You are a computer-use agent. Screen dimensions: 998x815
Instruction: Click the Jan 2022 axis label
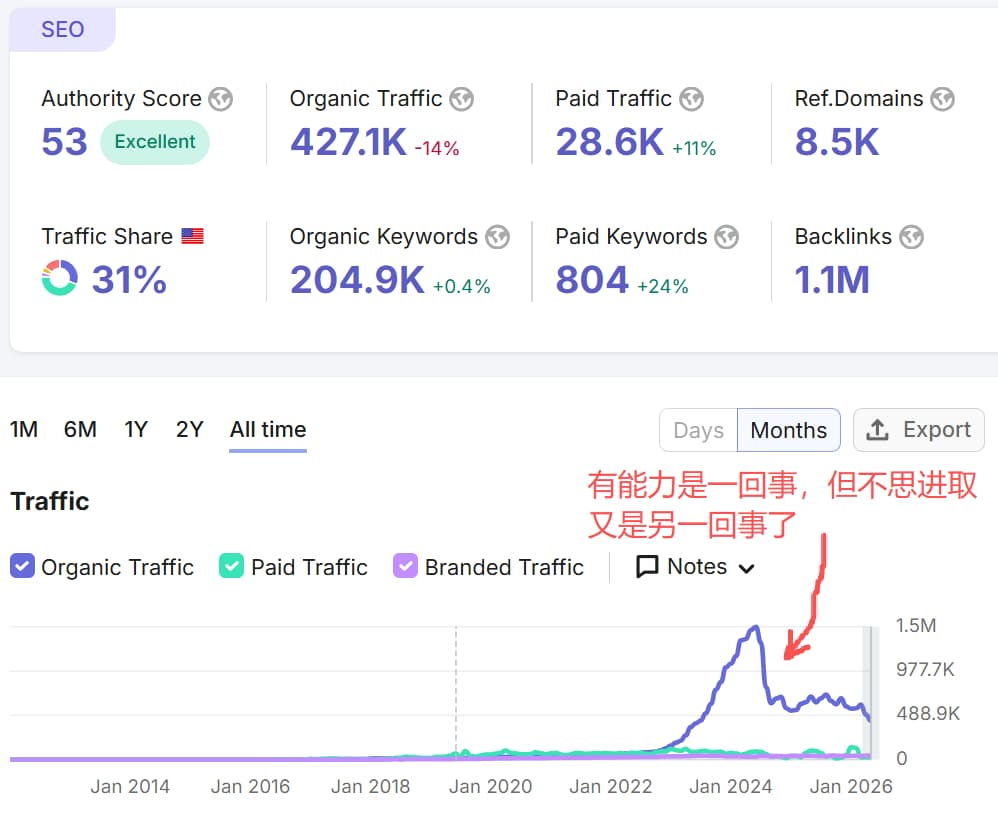610,787
